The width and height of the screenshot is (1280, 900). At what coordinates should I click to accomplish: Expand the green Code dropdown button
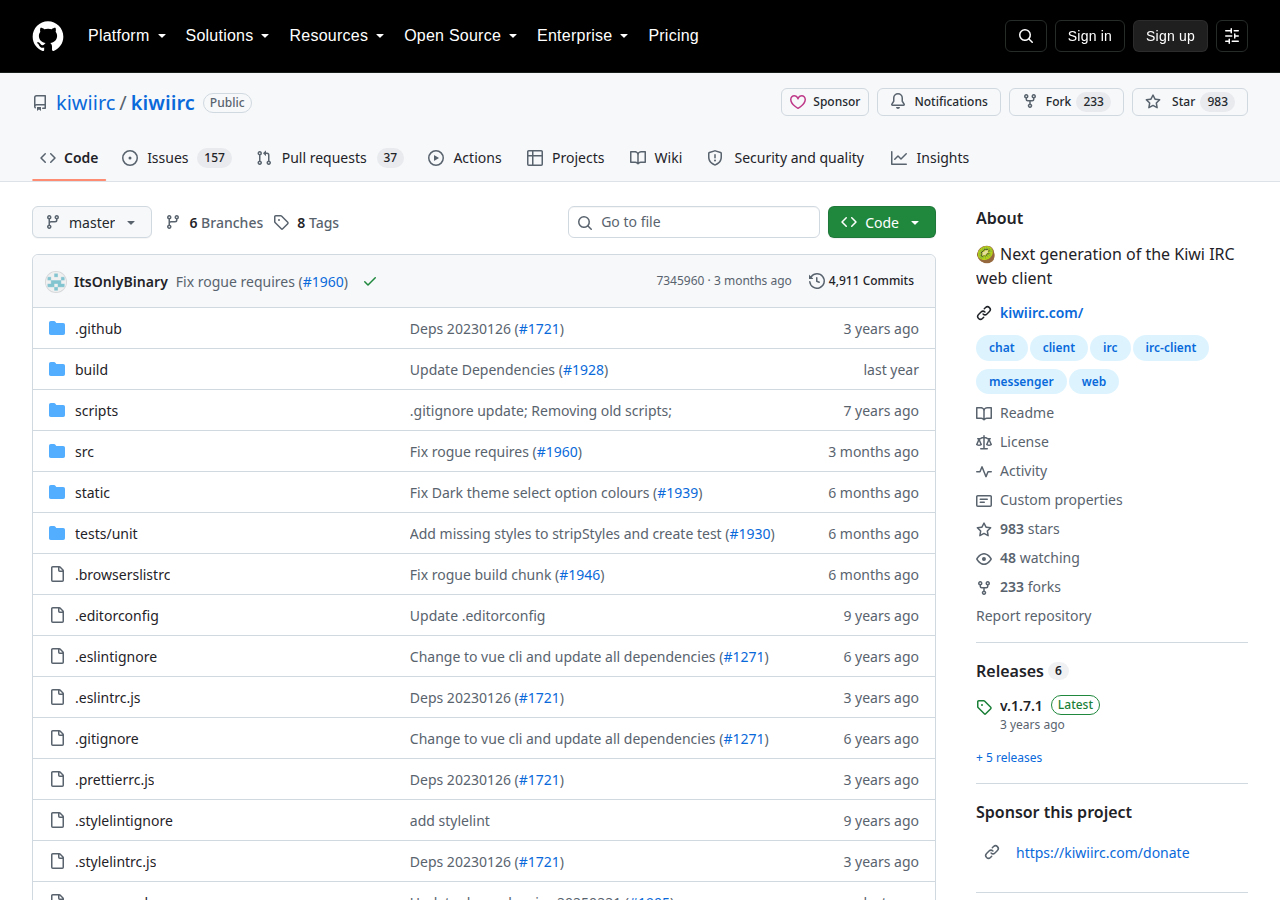[882, 222]
